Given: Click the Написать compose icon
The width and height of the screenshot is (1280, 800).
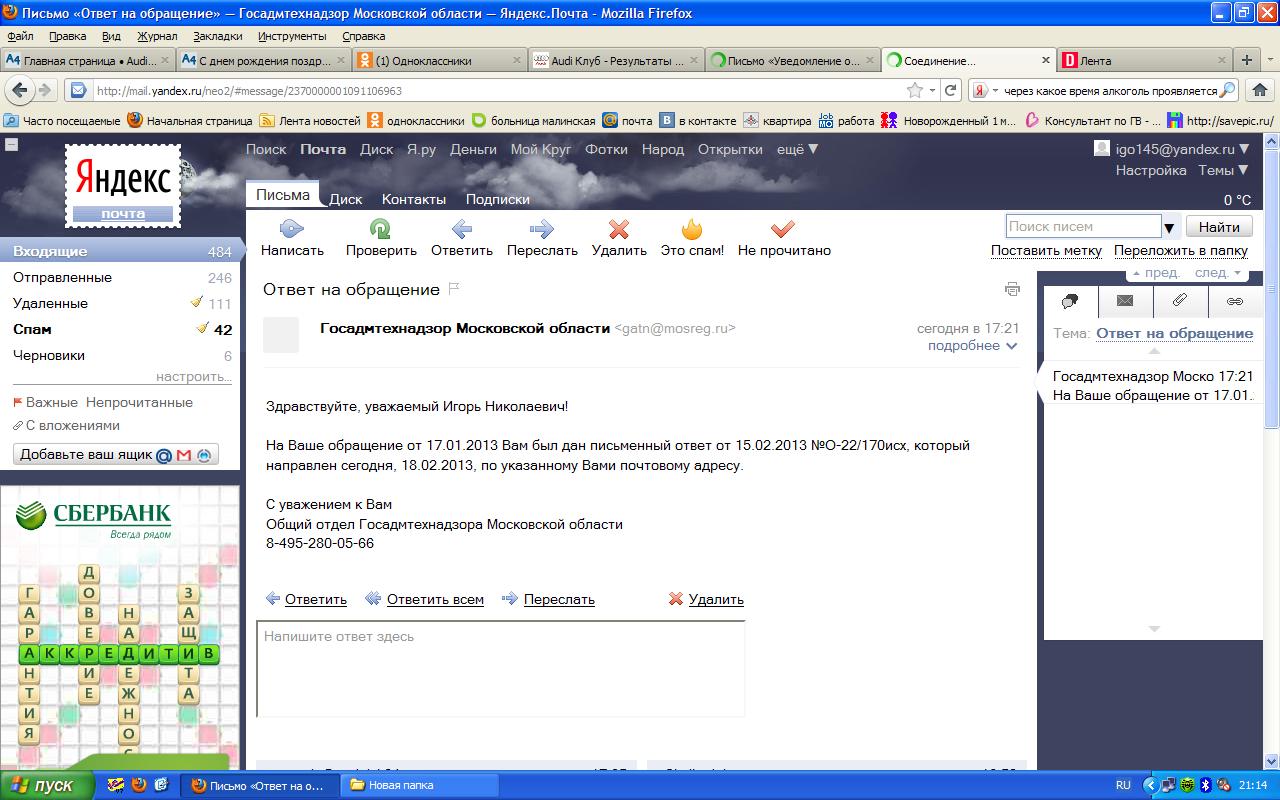Looking at the screenshot, I should coord(292,228).
